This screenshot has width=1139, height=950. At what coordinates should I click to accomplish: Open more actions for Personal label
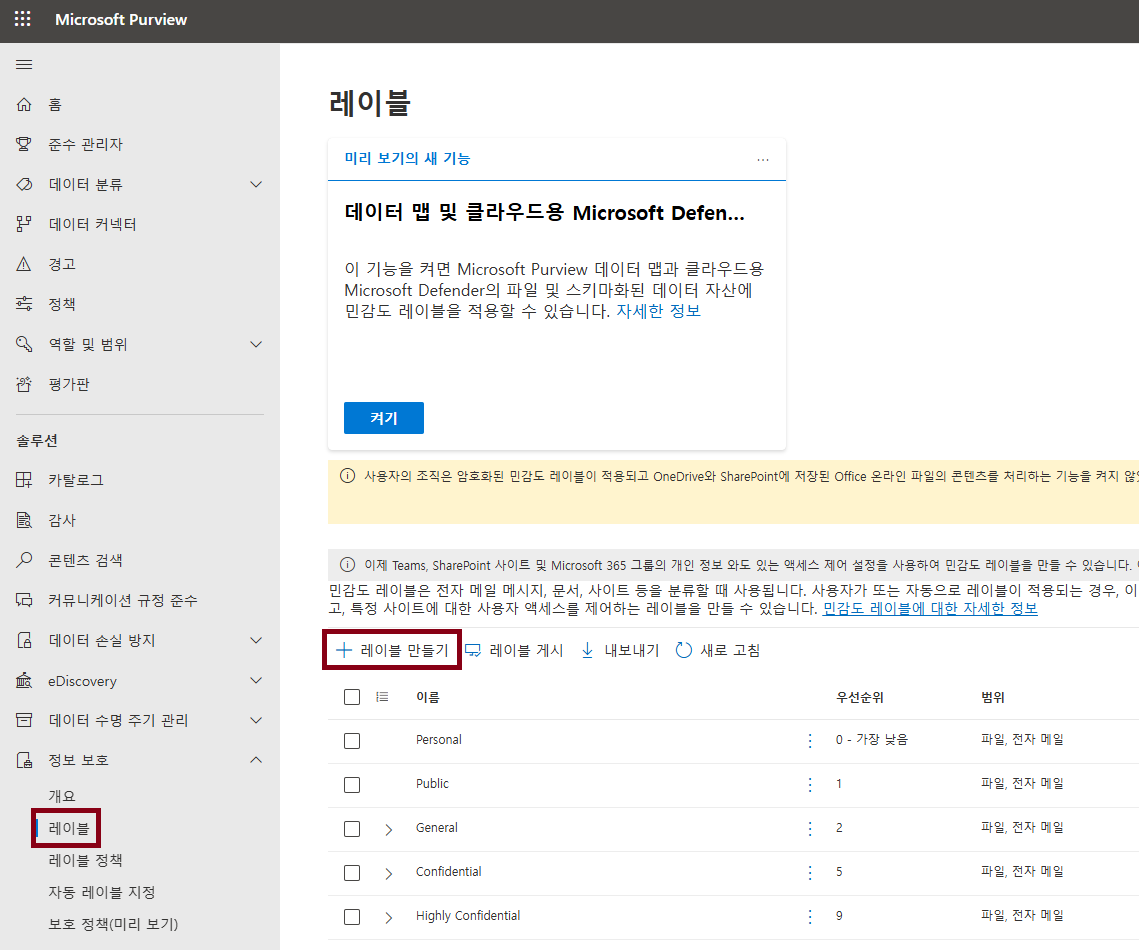click(x=810, y=740)
